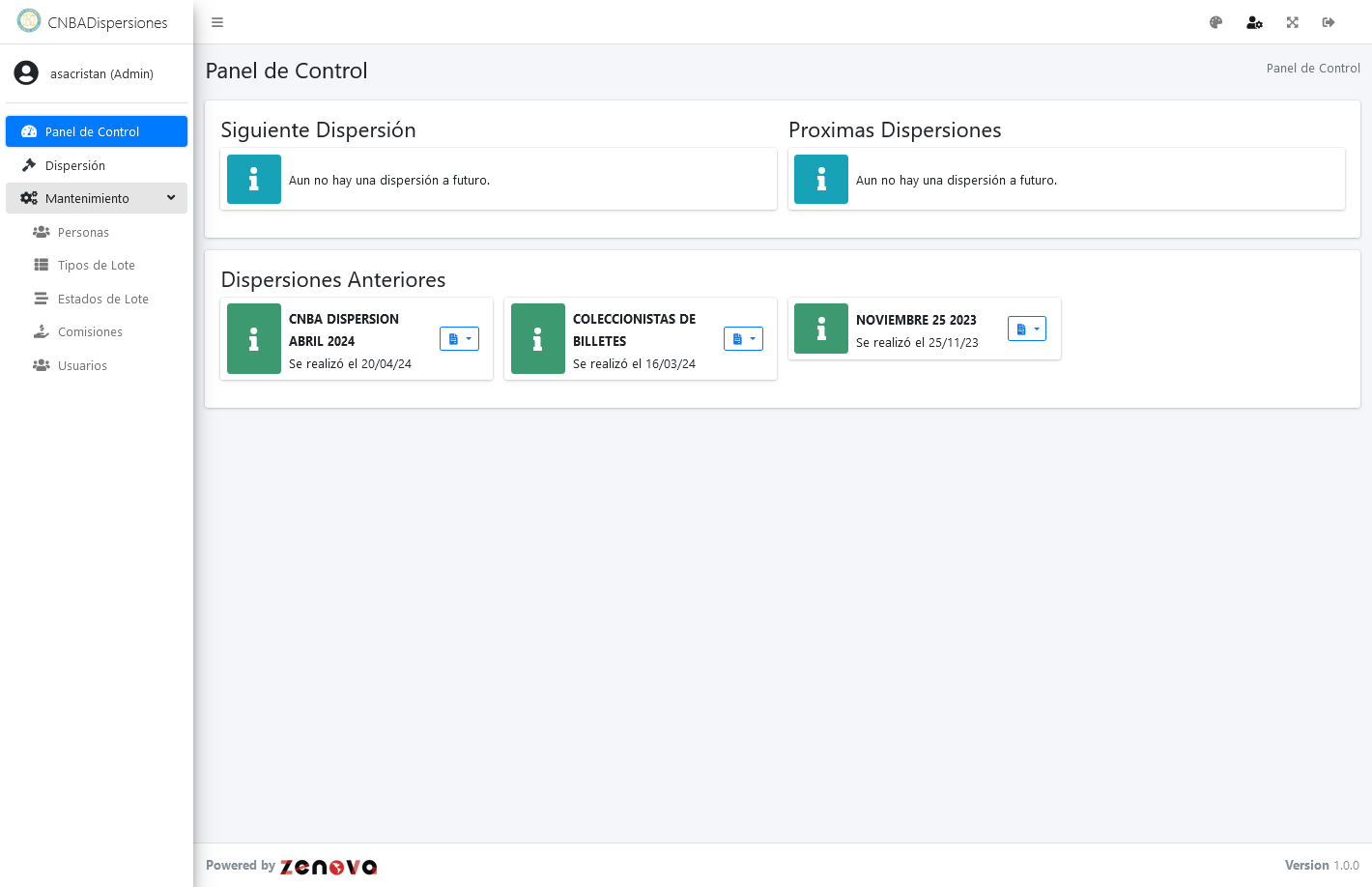Open document dropdown for COLECCIONISTAS DE BILLETES

click(x=743, y=339)
